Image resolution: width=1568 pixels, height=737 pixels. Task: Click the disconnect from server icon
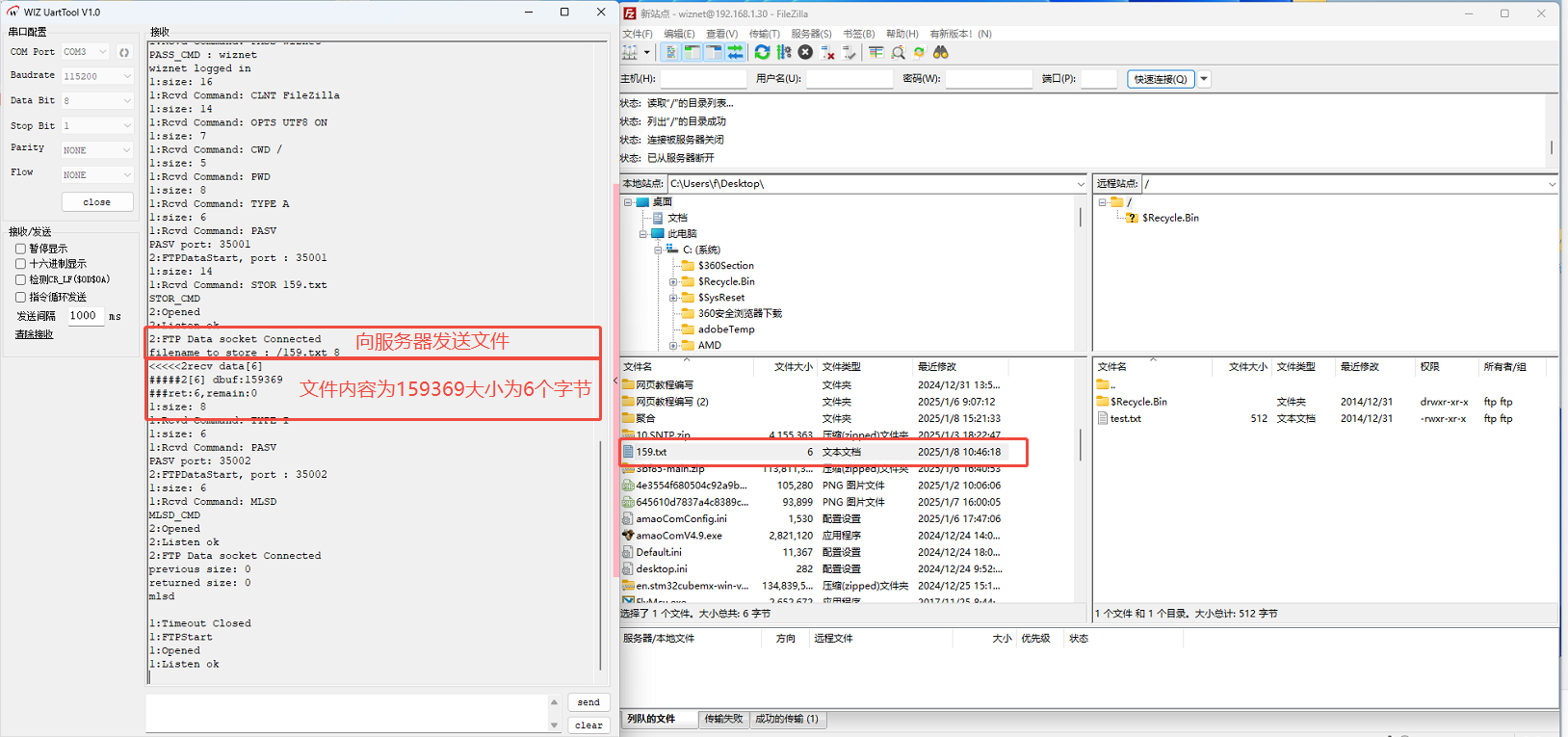click(827, 53)
